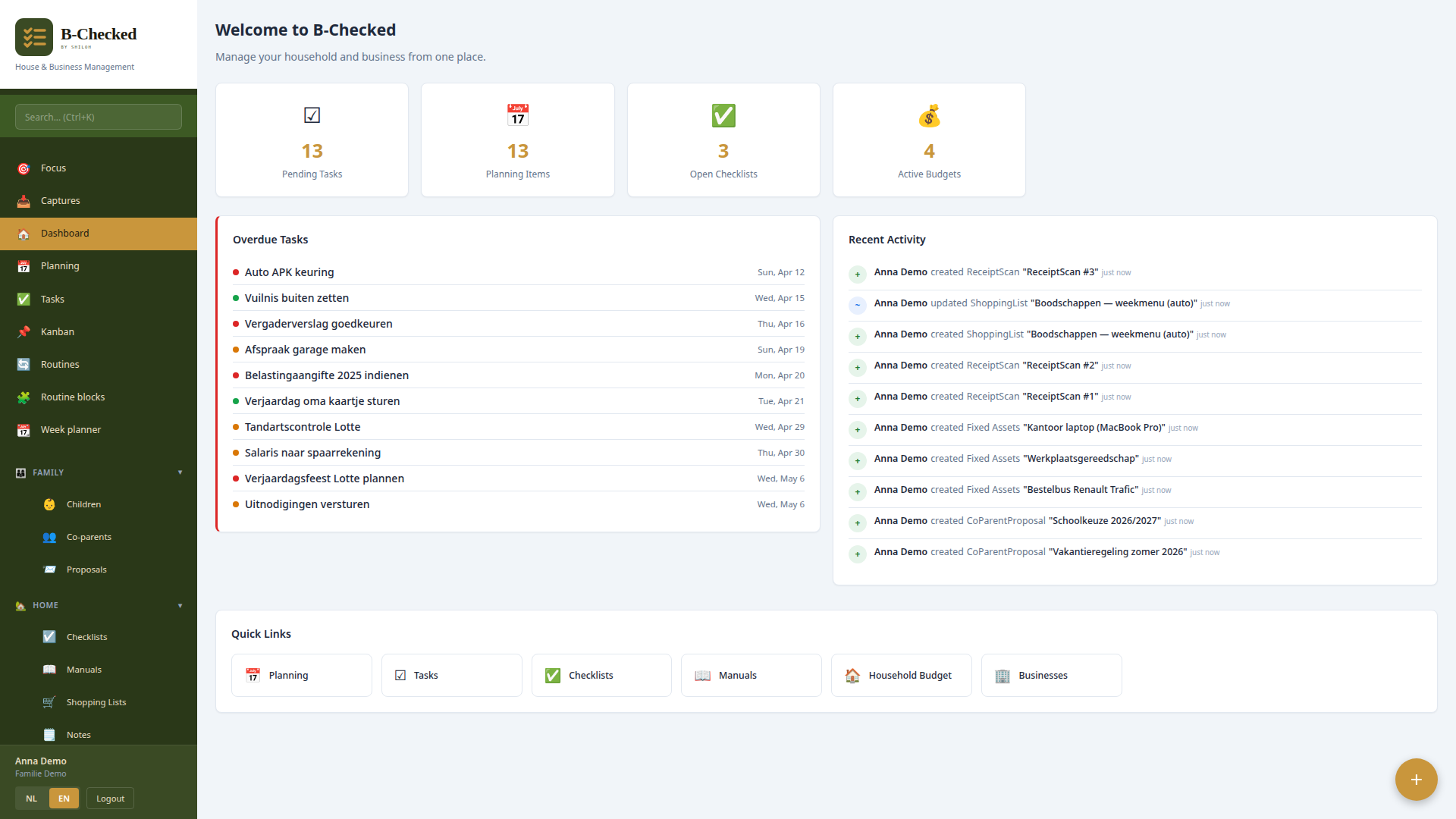The width and height of the screenshot is (1456, 819).
Task: Switch language to EN
Action: click(x=64, y=799)
